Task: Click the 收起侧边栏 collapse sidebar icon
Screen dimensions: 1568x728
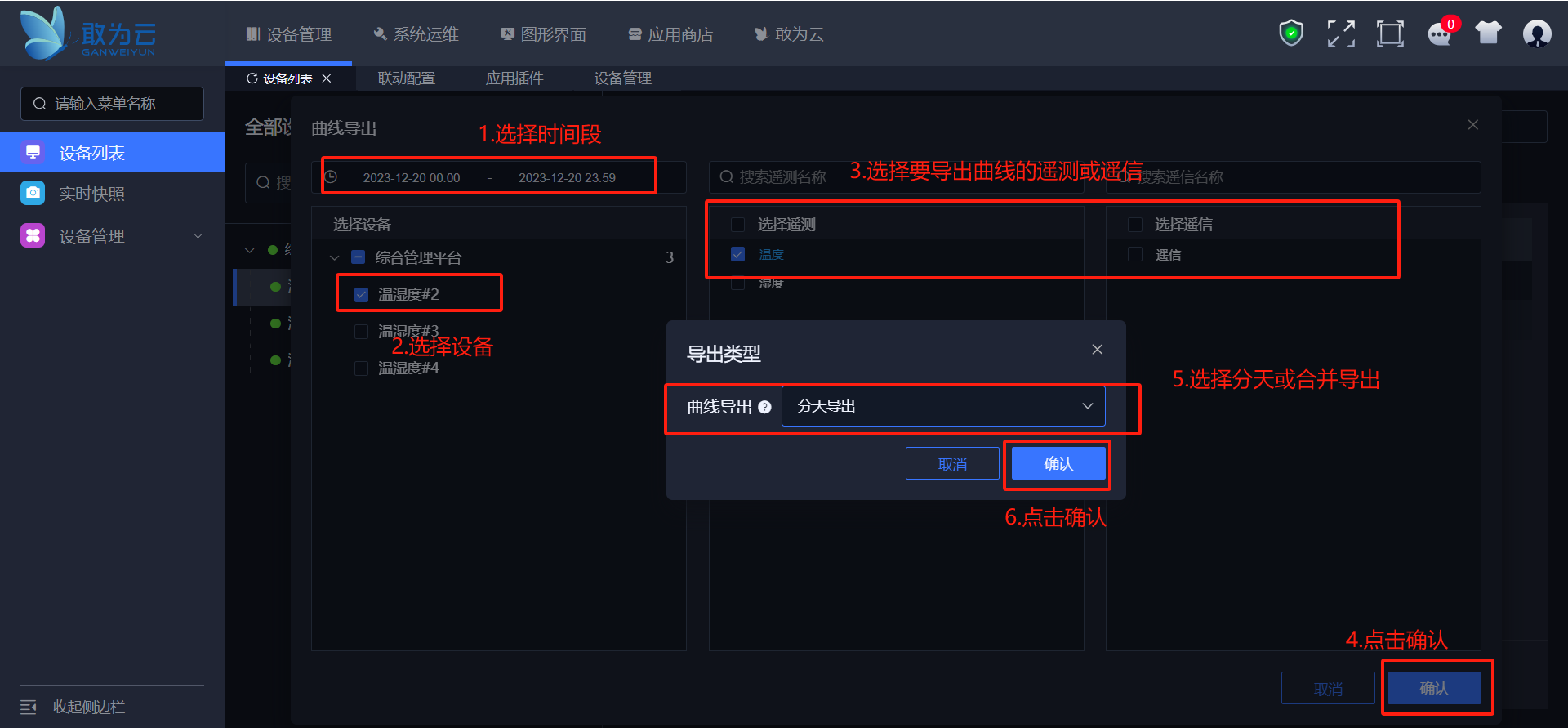Action: [x=29, y=707]
